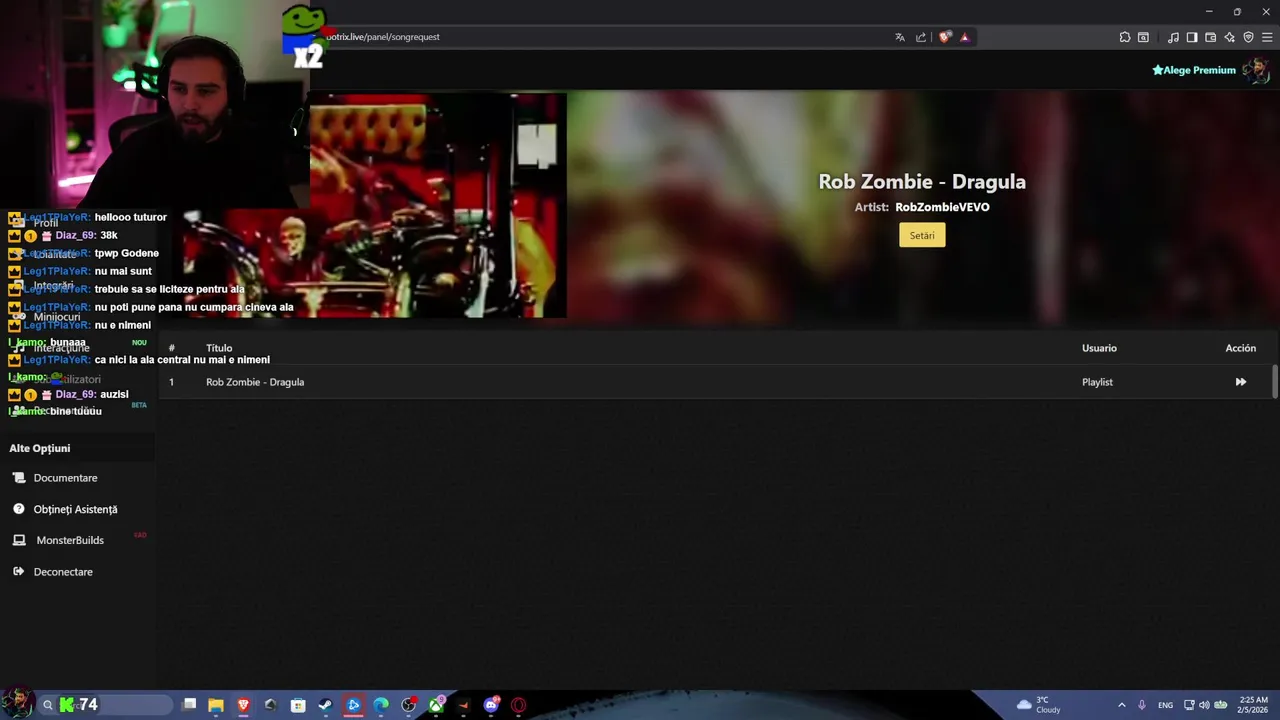Toggle the browser sidebar panel icon

[x=1192, y=37]
